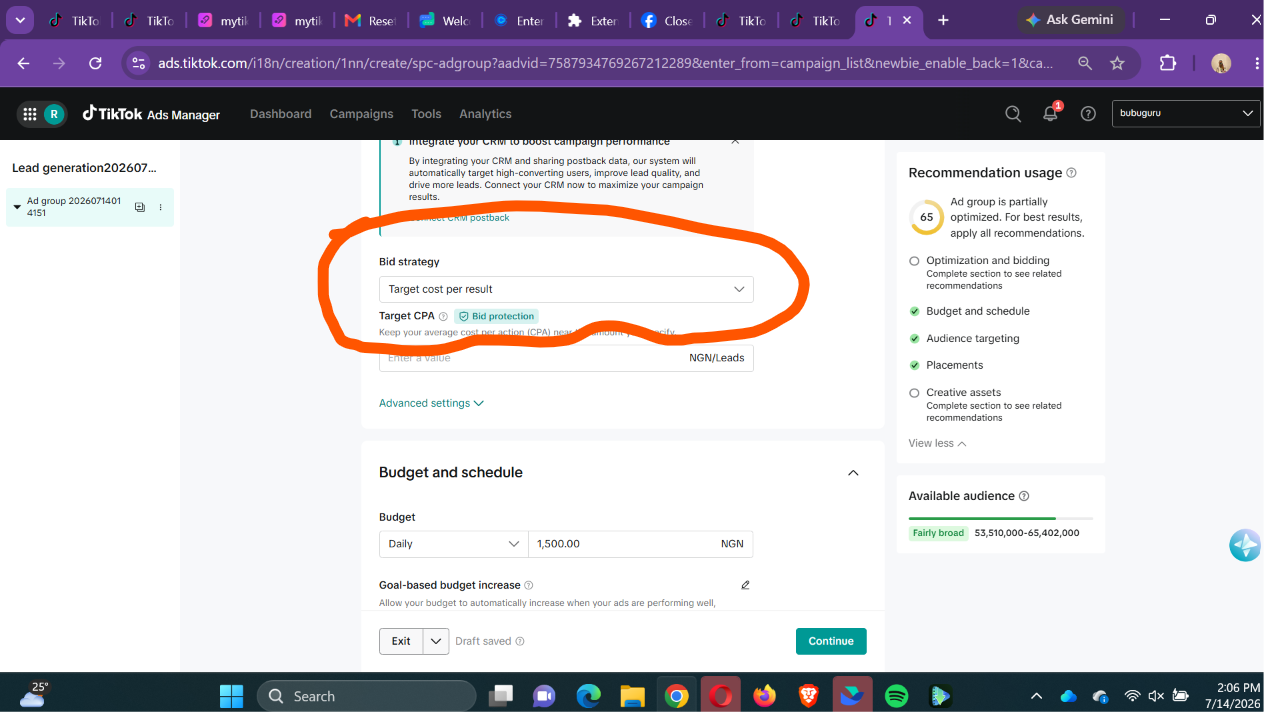The width and height of the screenshot is (1264, 712).
Task: Open Firefox from the taskbar
Action: 765,696
